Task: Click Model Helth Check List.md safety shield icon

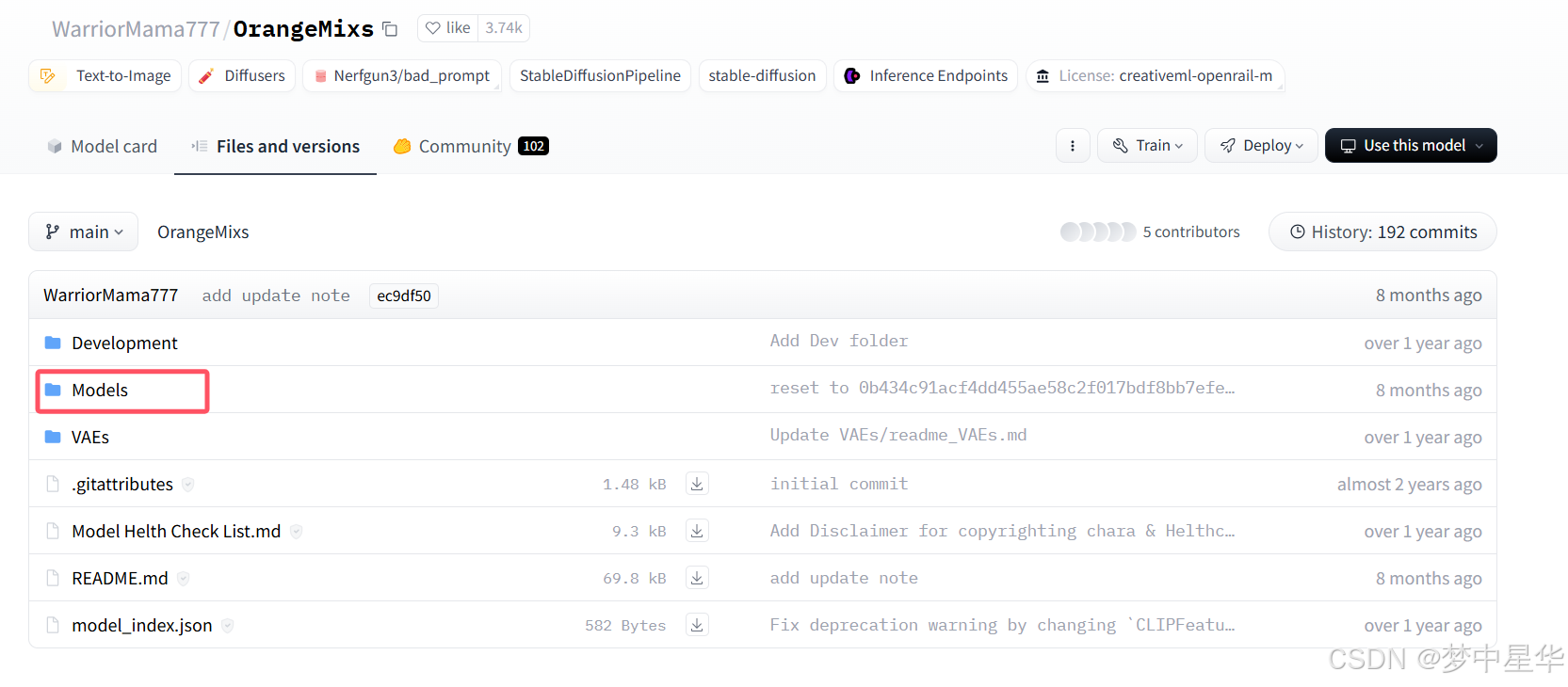Action: pos(296,531)
